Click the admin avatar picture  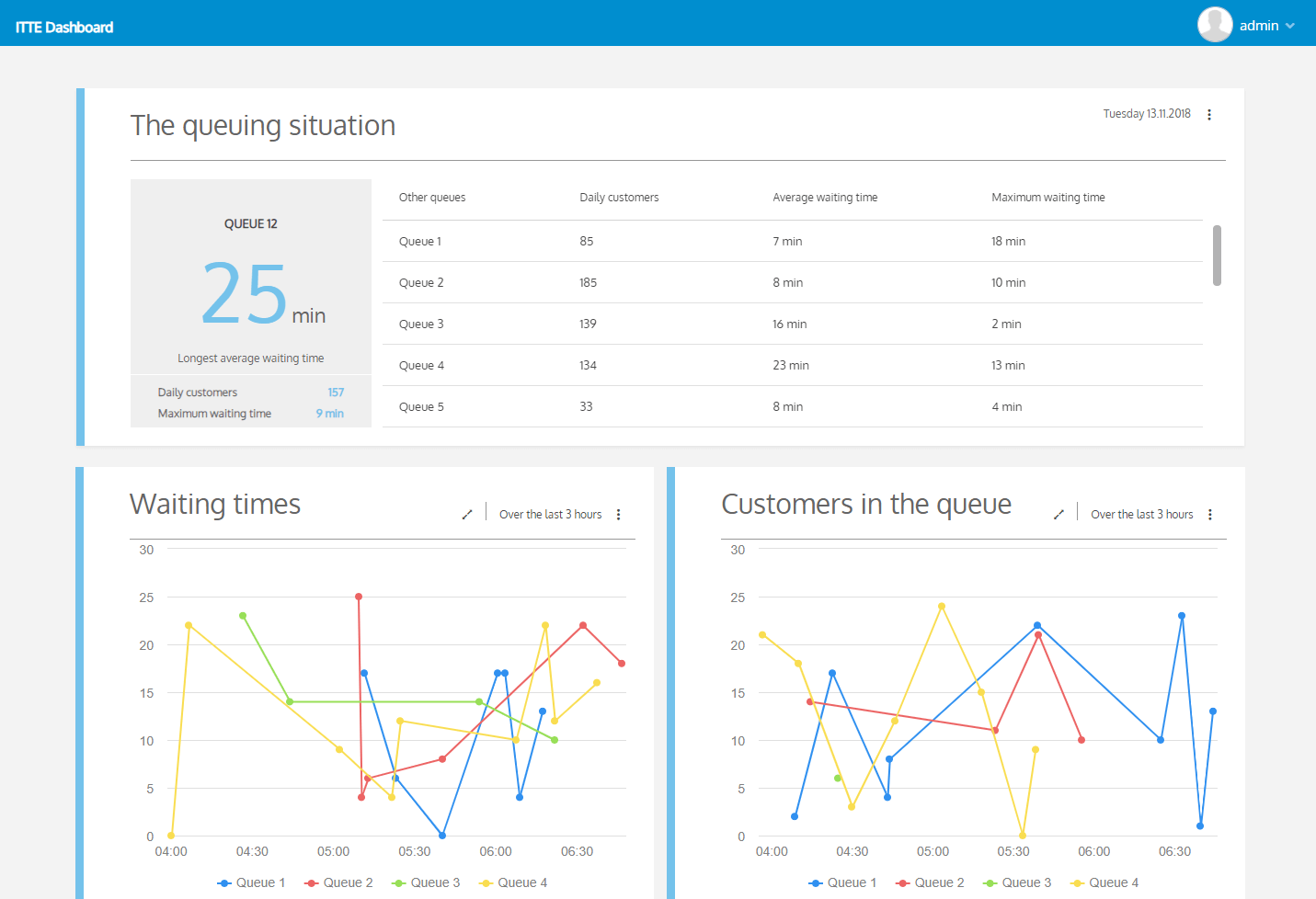coord(1215,25)
